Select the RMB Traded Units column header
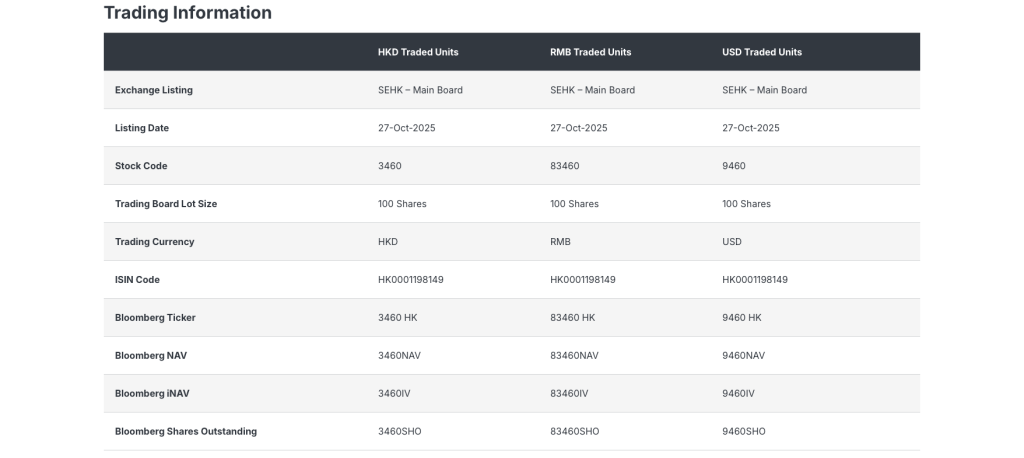 pyautogui.click(x=590, y=52)
